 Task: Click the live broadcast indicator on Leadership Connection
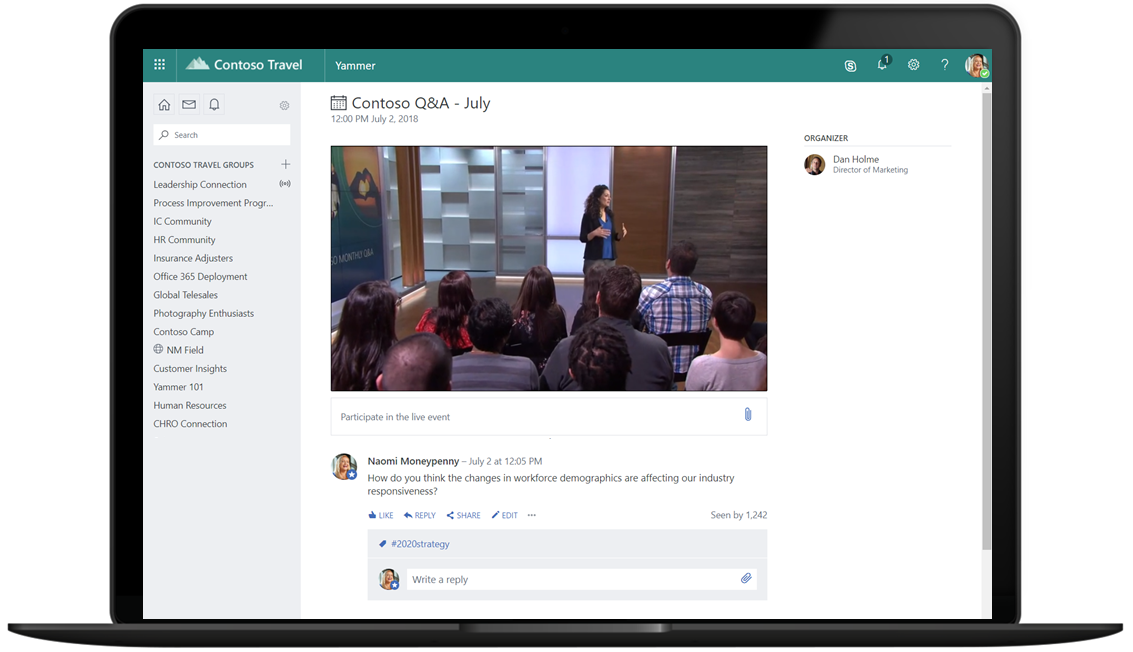click(x=285, y=184)
